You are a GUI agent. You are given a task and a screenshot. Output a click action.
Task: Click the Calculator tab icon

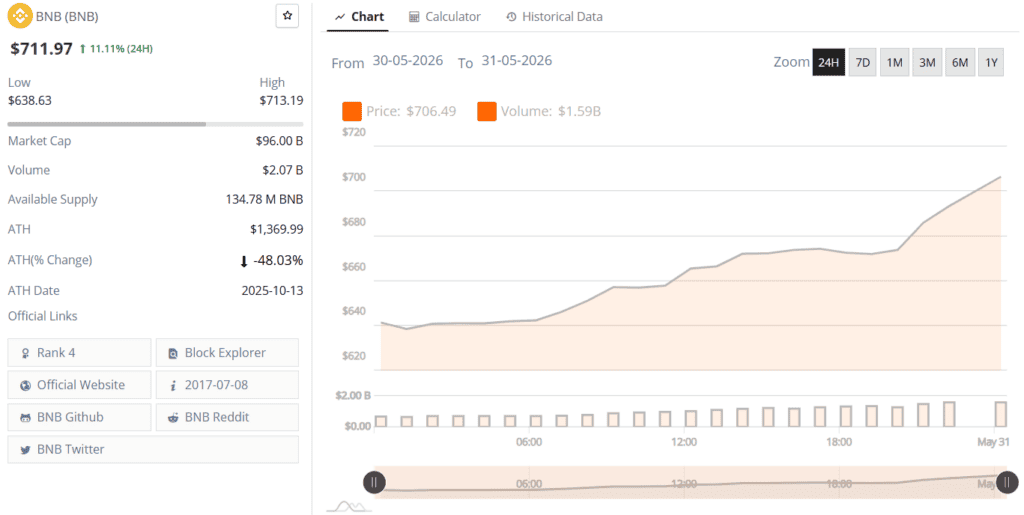(x=414, y=17)
